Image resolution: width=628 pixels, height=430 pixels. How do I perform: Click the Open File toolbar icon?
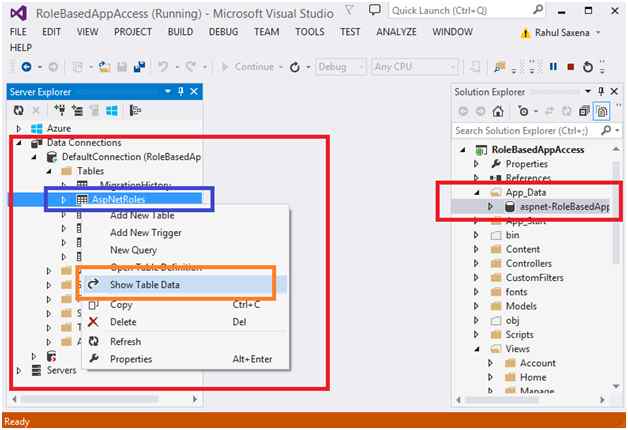point(105,67)
